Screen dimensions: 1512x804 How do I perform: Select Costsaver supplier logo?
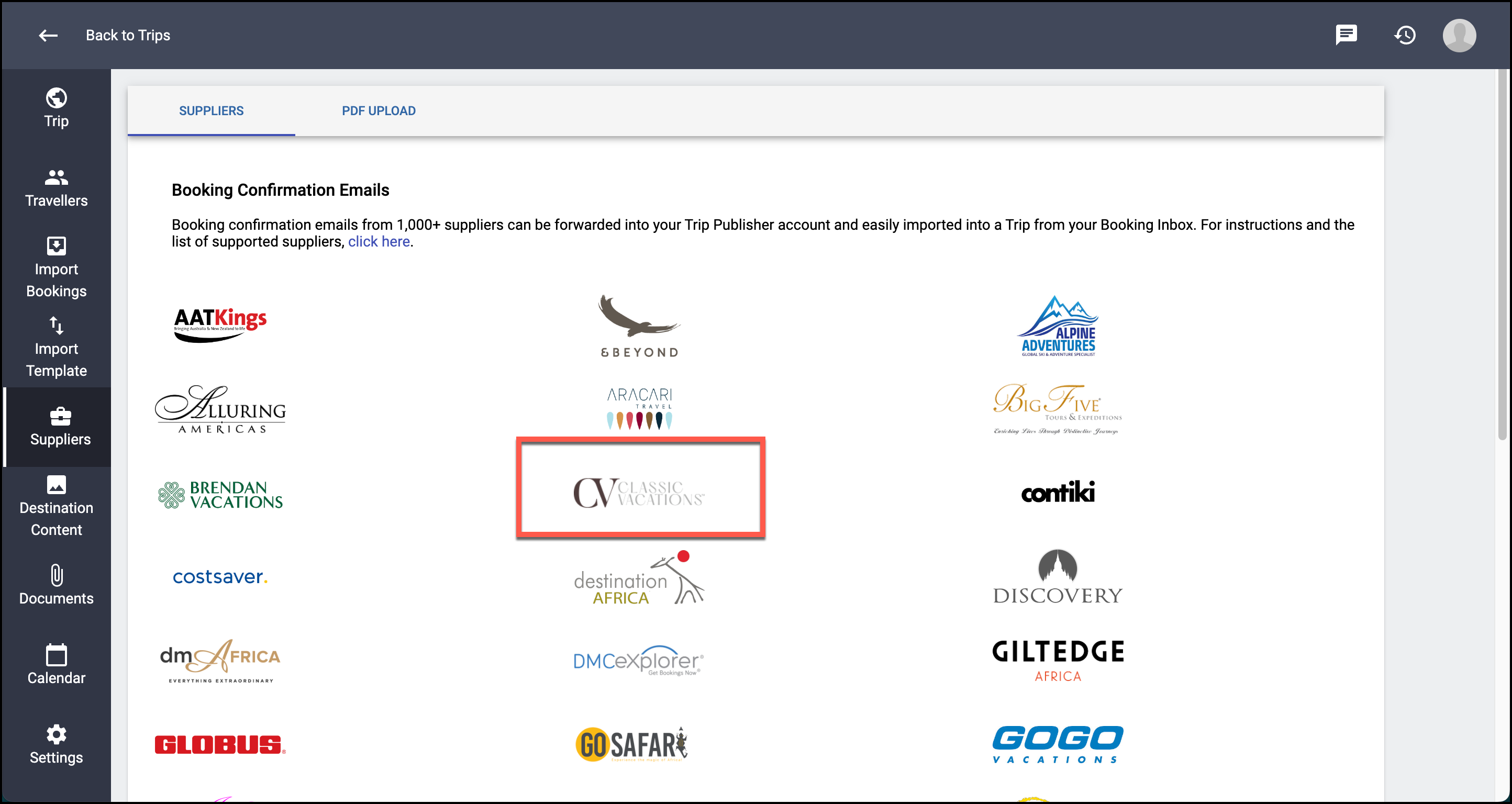220,577
